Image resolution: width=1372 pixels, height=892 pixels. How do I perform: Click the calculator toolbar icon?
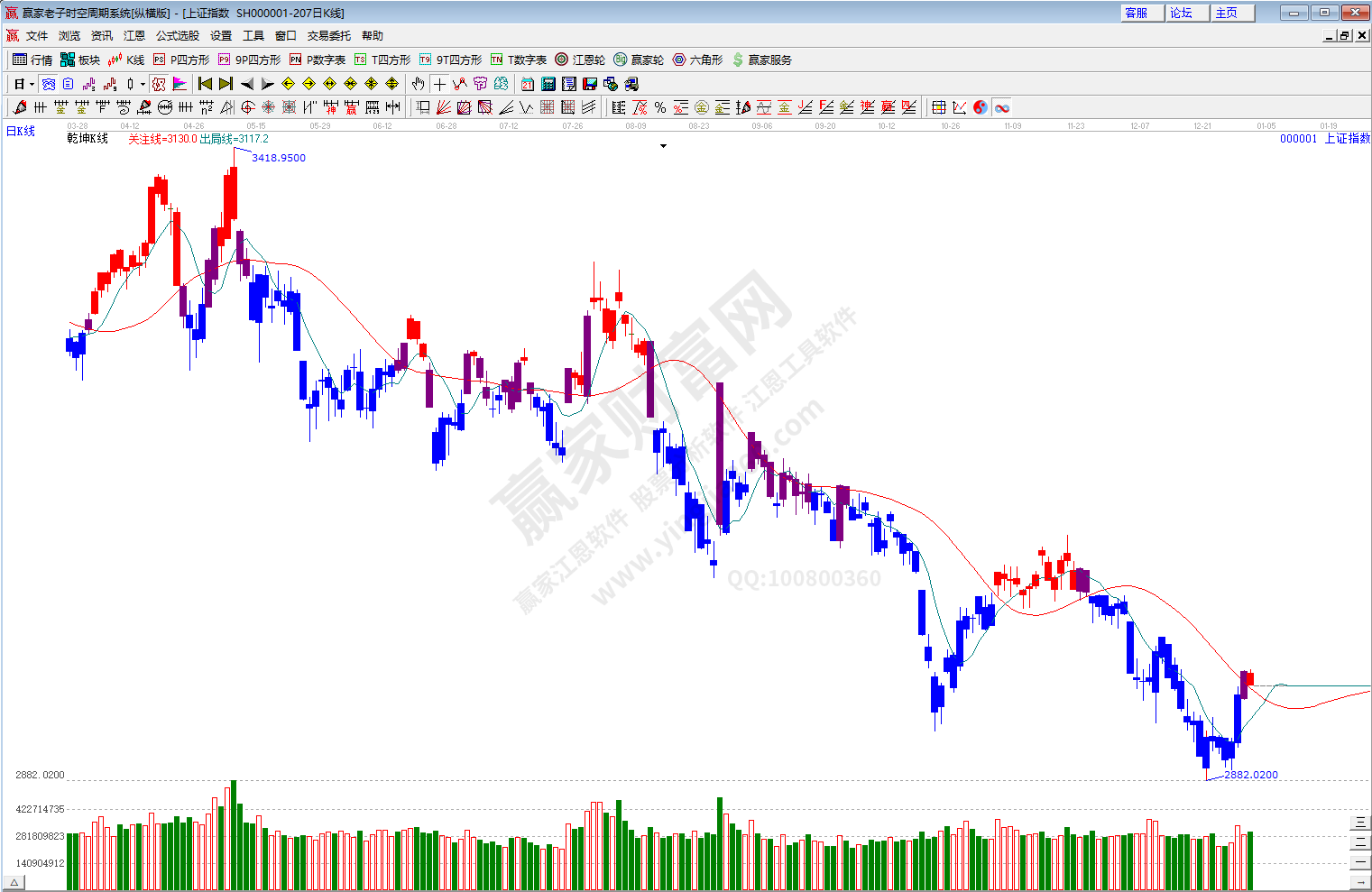tap(548, 84)
